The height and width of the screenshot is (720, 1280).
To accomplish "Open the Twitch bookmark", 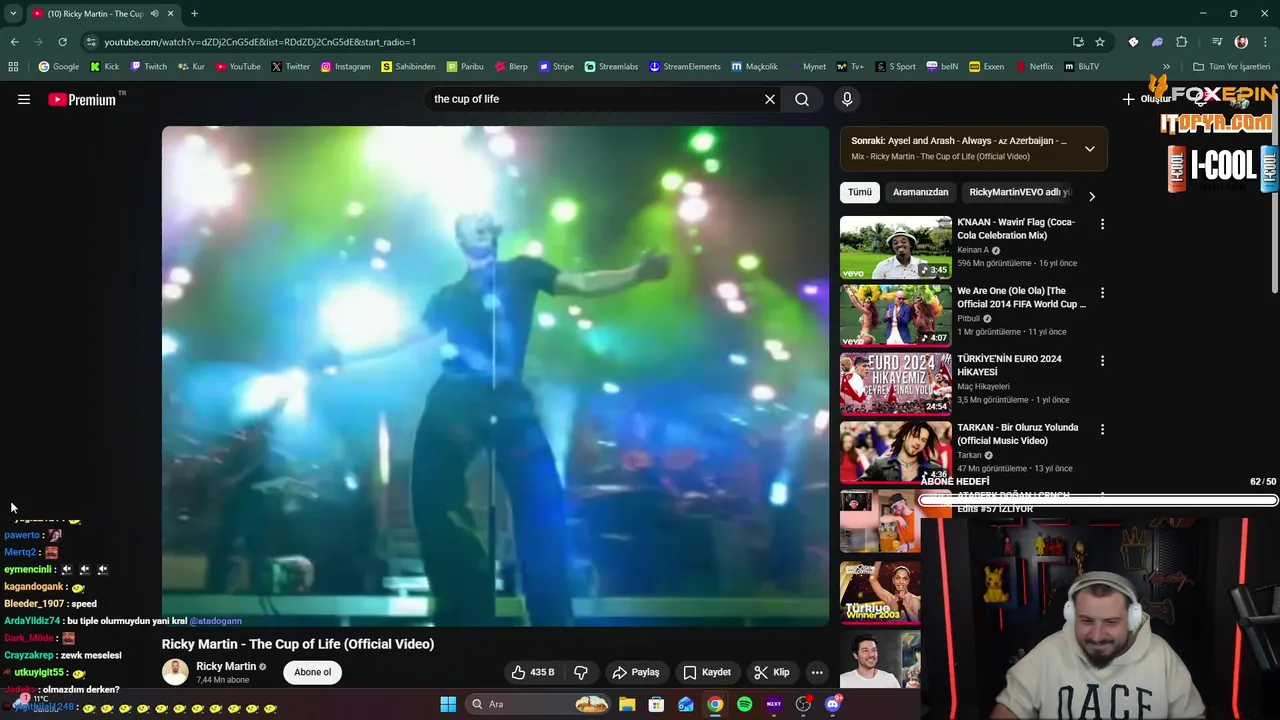I will click(x=148, y=67).
